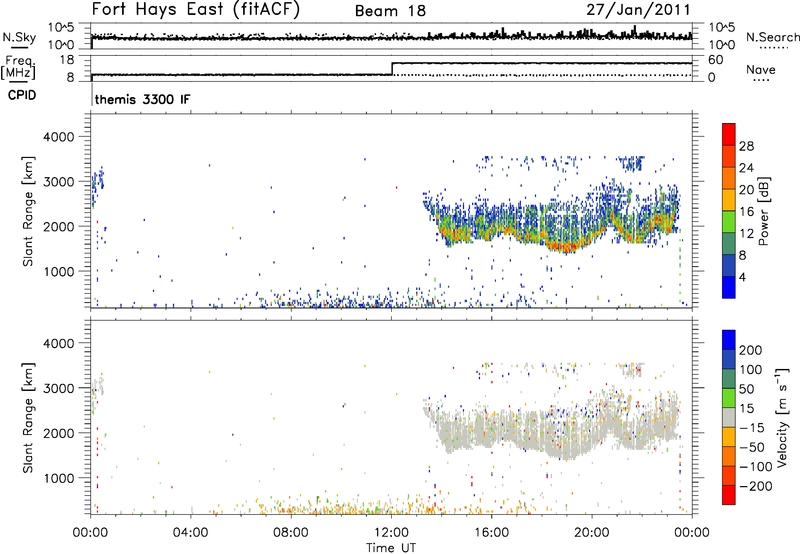Viewport: 800px width, 554px height.
Task: Click the "-200" value on the Velocity color bar
Action: (x=756, y=486)
